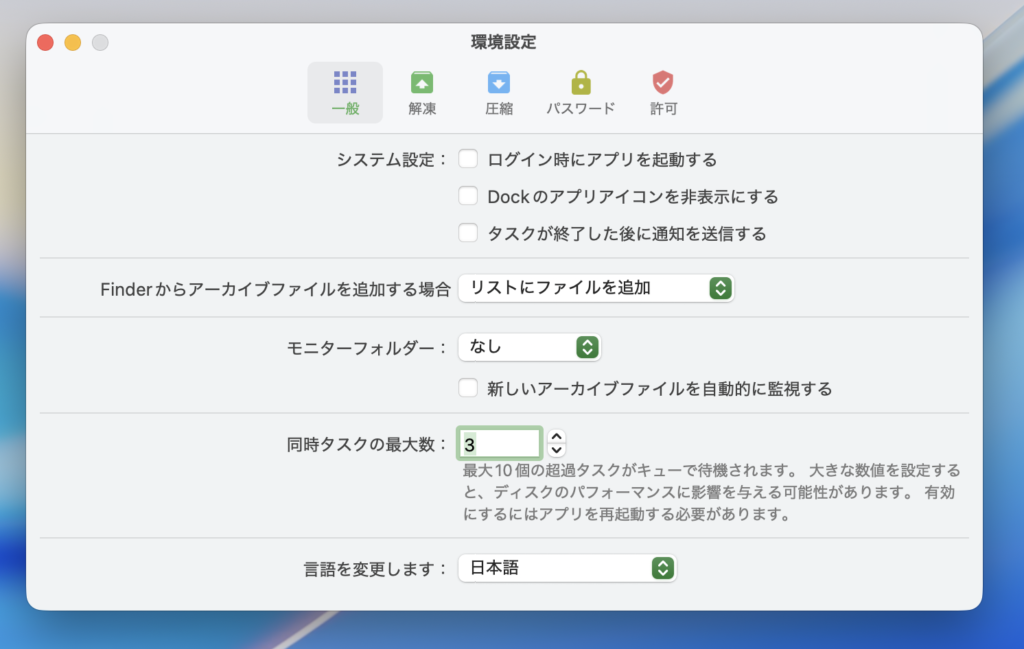Select the 一般 grid icon in toolbar
This screenshot has width=1024, height=649.
345,83
